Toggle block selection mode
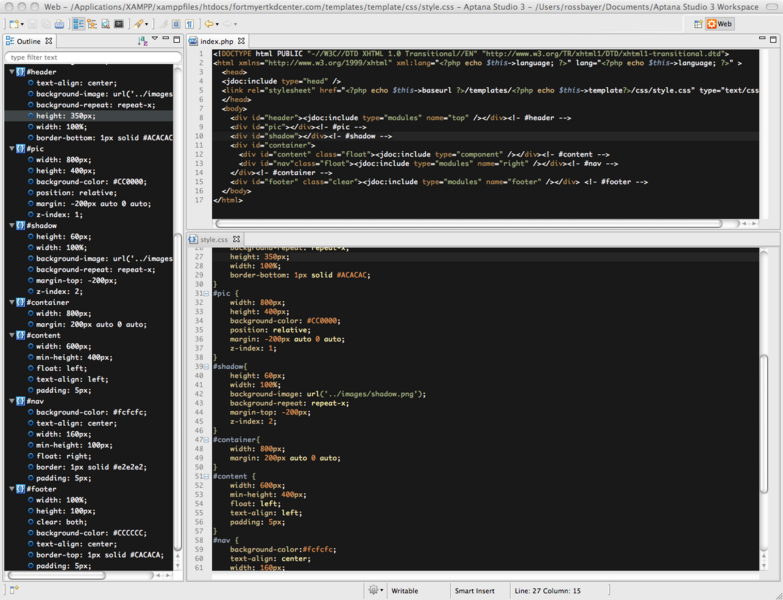This screenshot has height=600, width=783. [176, 24]
